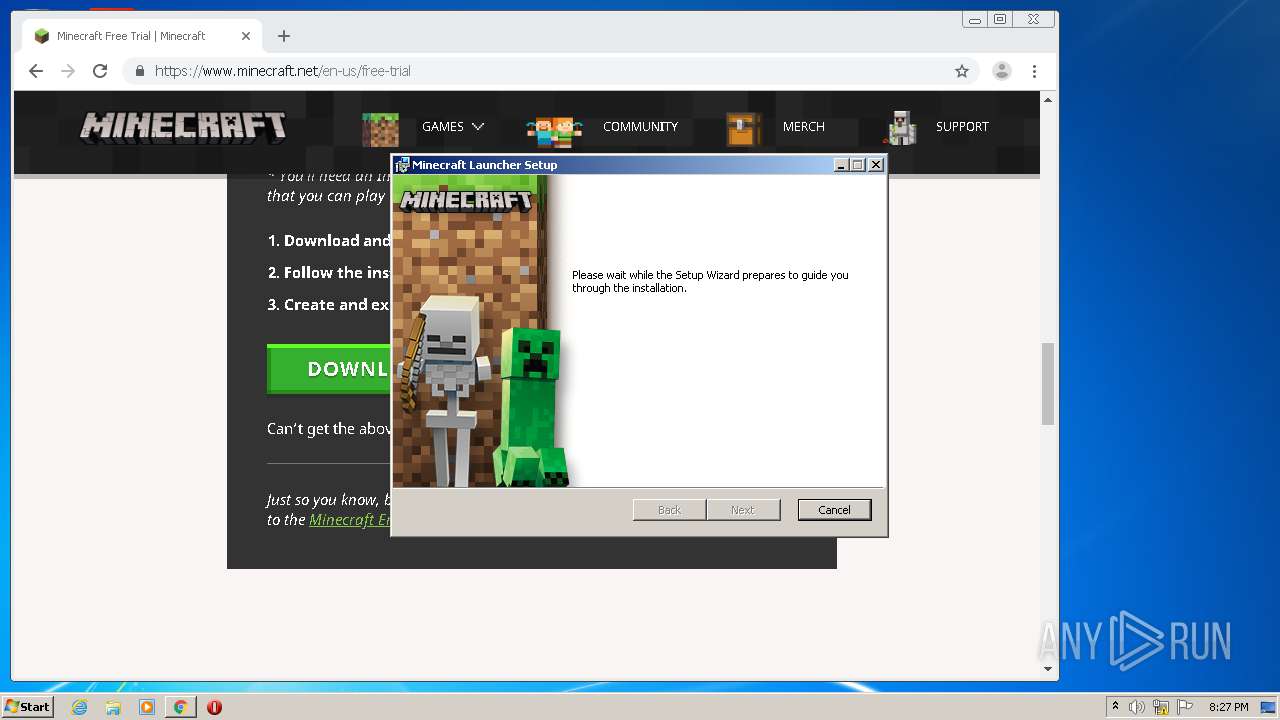This screenshot has width=1280, height=720.
Task: Close the Minecraft Free Trial tab
Action: (246, 36)
